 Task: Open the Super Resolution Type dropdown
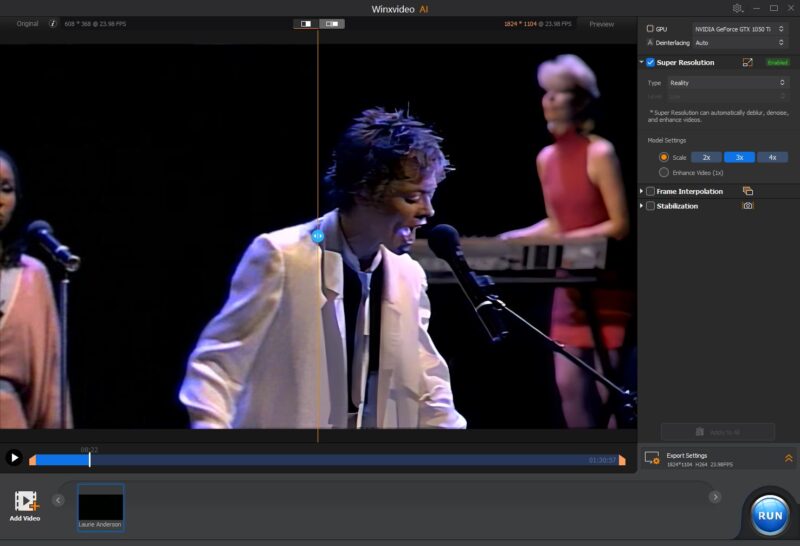727,83
